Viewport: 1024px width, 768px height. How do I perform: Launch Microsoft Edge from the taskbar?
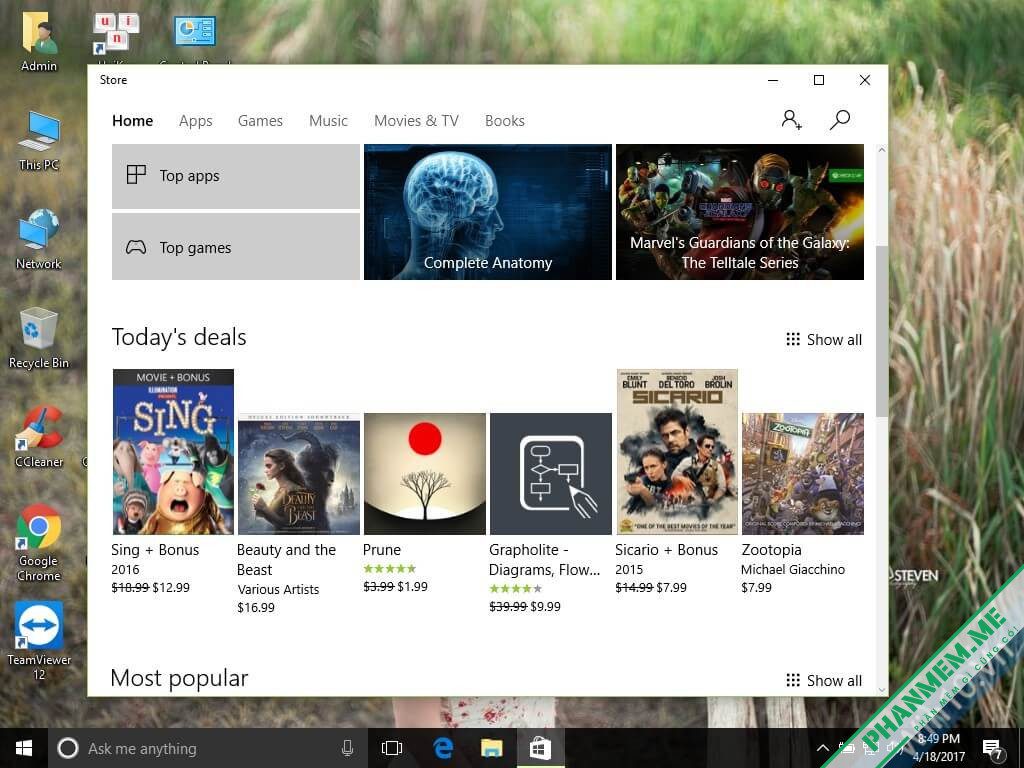[x=443, y=748]
